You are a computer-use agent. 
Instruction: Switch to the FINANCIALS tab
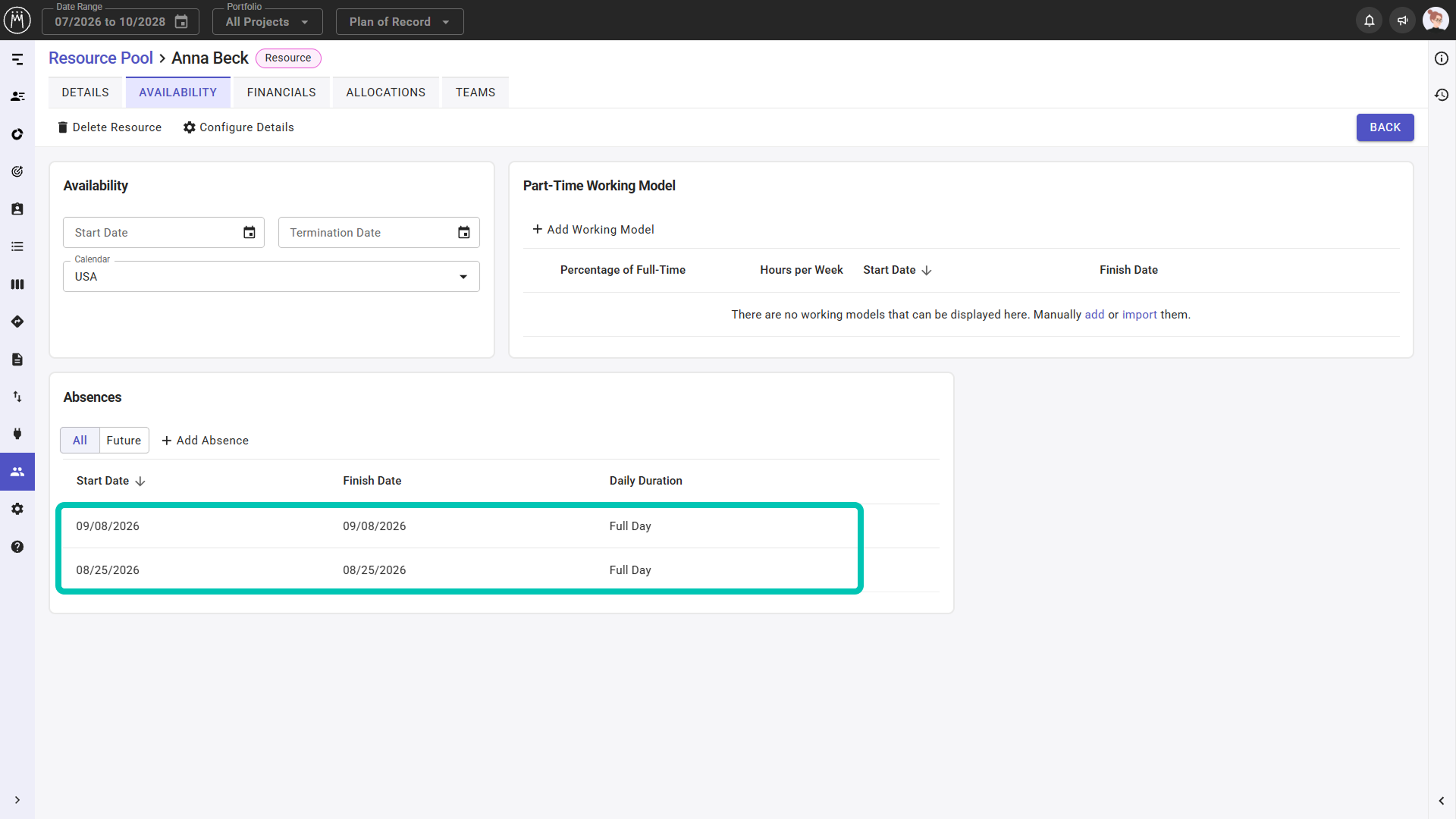[281, 93]
